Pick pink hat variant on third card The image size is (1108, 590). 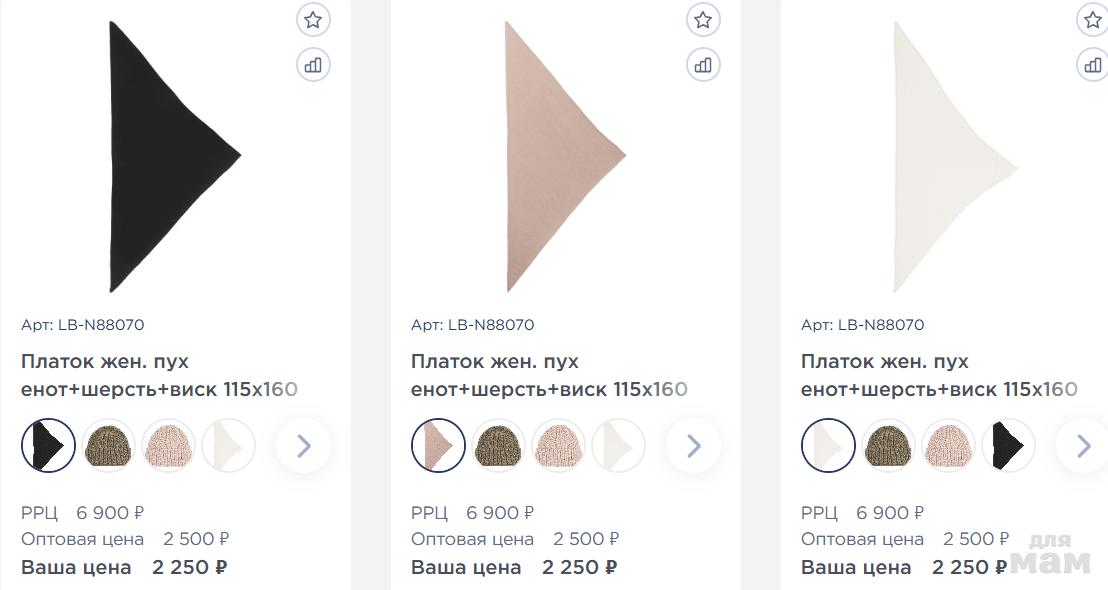[x=948, y=446]
